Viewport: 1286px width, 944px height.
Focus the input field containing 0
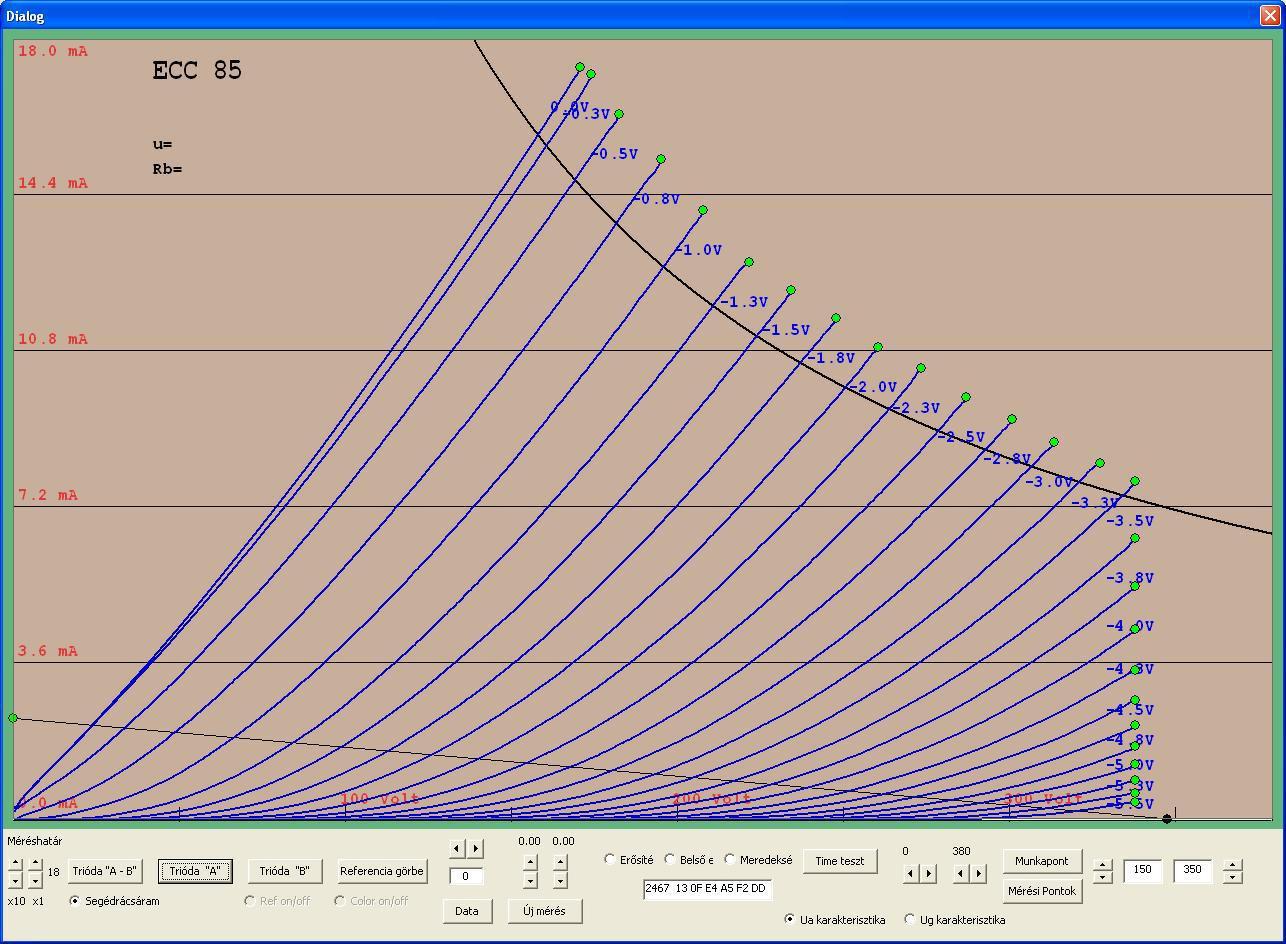point(467,876)
